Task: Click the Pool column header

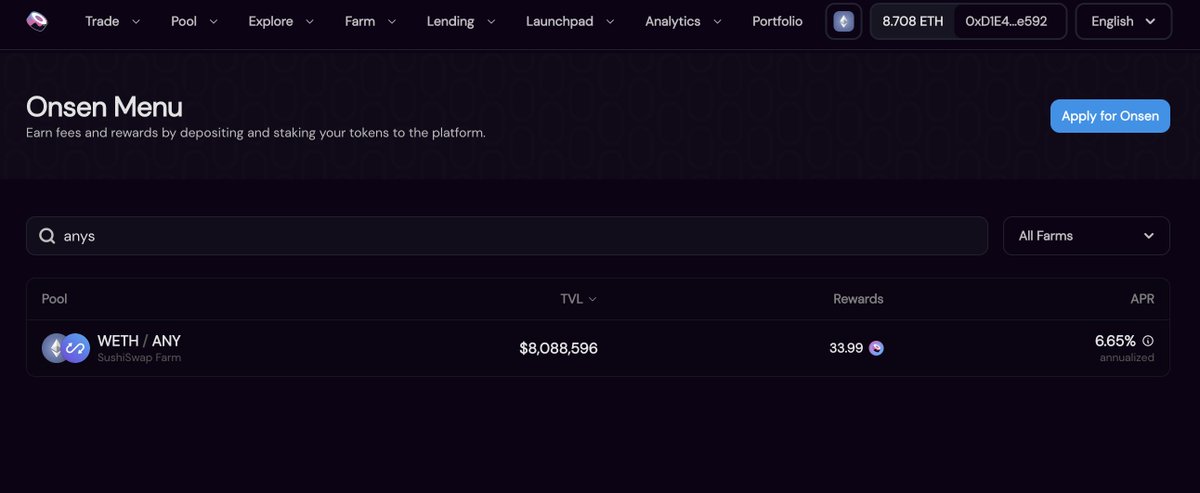Action: (54, 299)
